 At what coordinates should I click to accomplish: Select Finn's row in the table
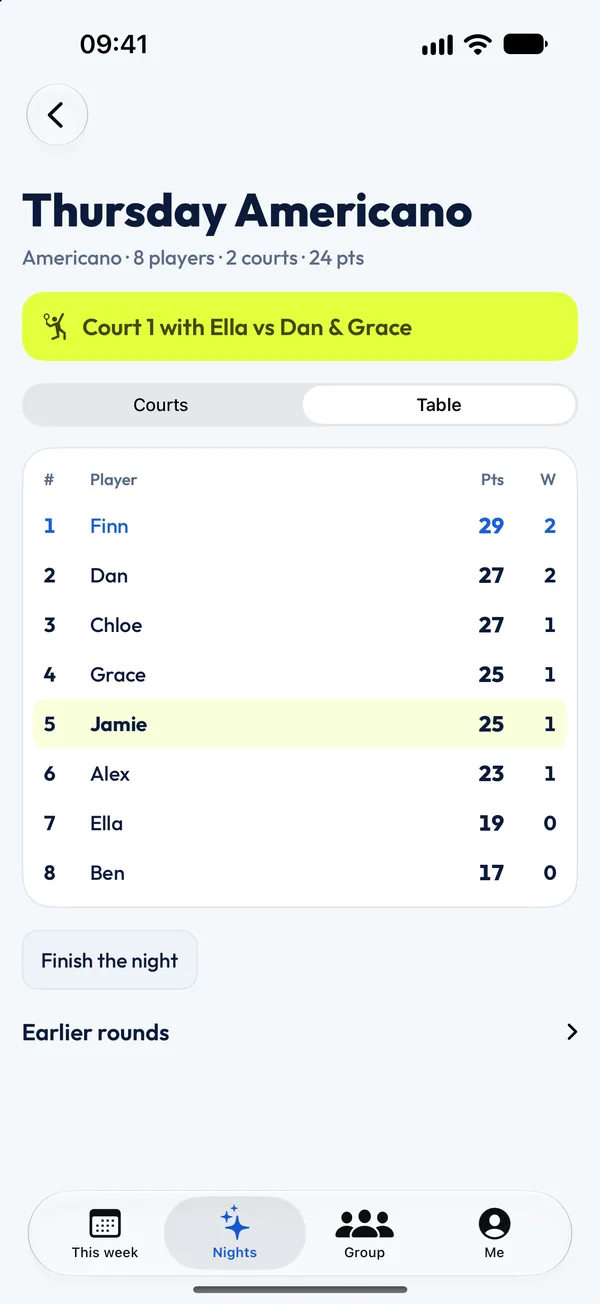(x=300, y=526)
